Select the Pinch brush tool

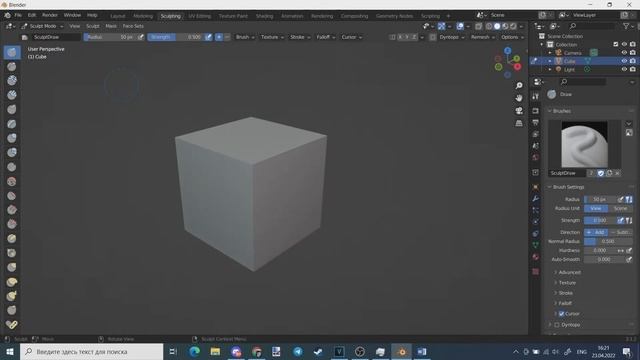click(12, 253)
